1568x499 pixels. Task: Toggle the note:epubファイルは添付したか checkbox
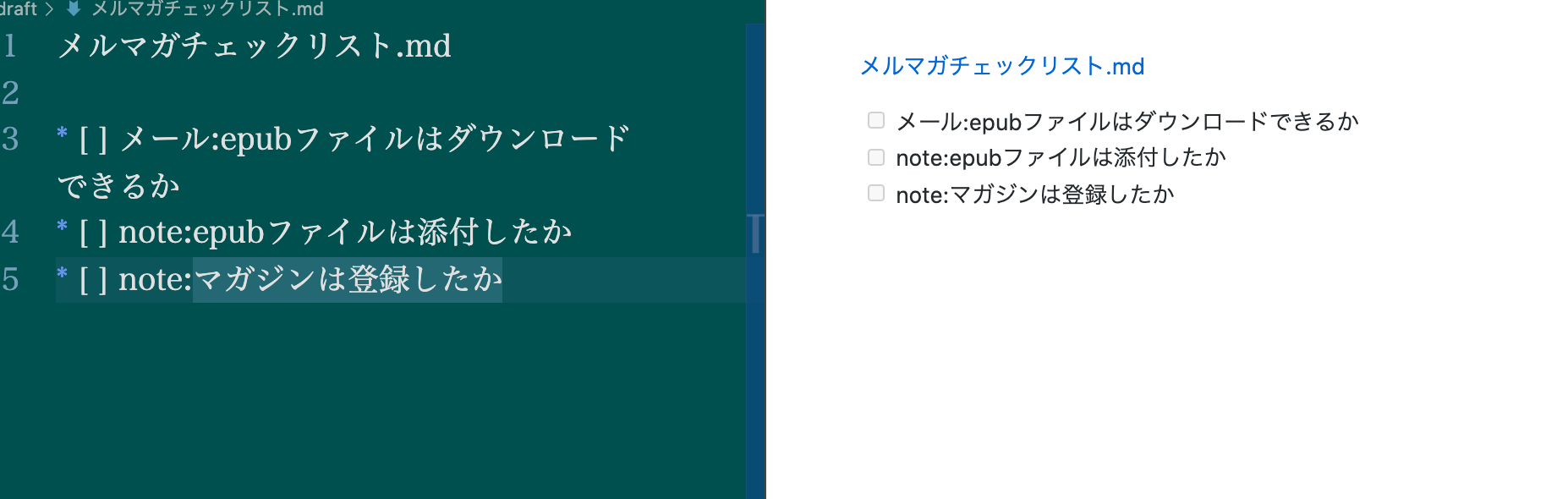[x=876, y=157]
